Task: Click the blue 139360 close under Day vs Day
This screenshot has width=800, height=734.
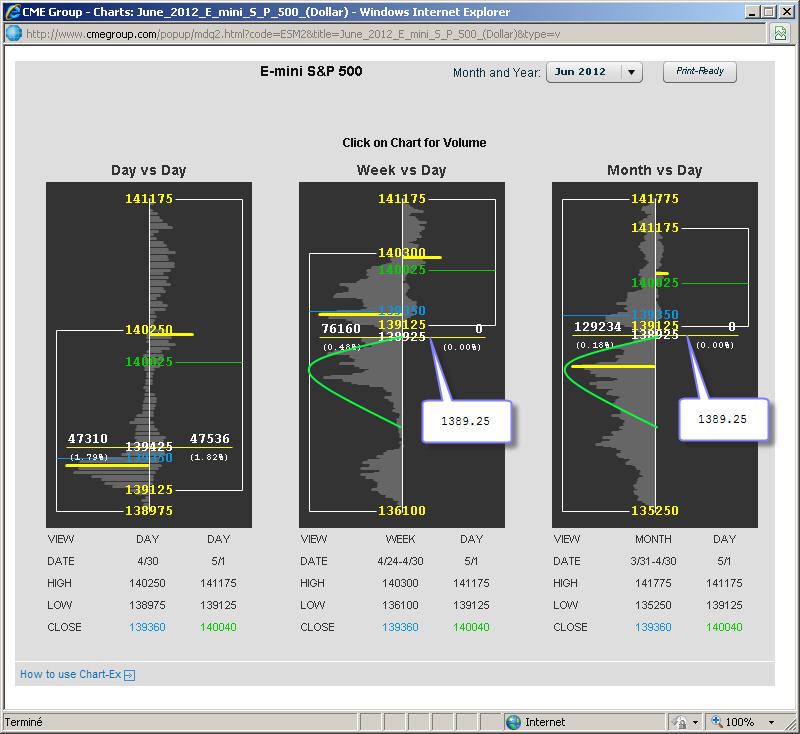Action: click(x=147, y=627)
